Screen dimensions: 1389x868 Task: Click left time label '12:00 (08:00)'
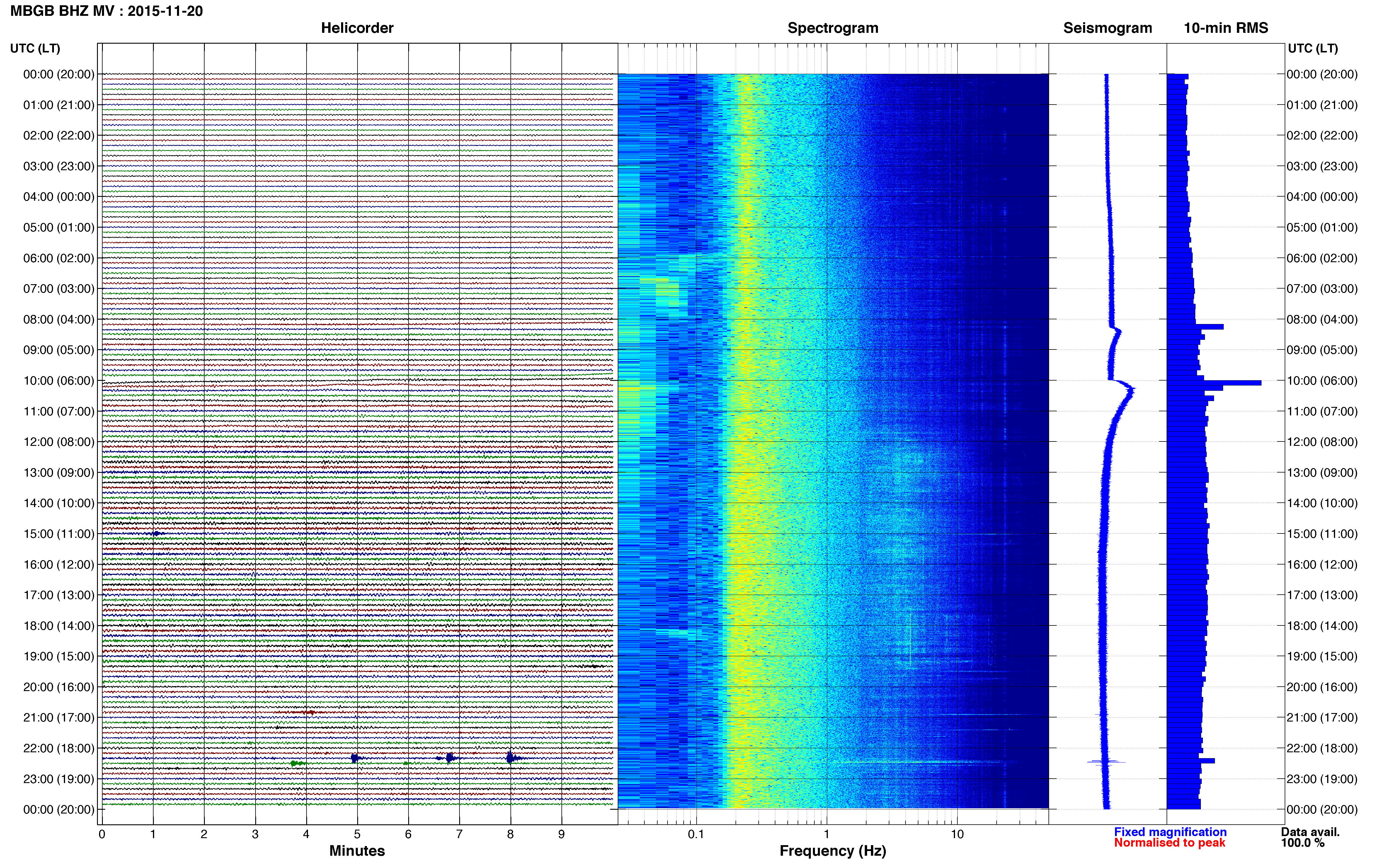[59, 442]
